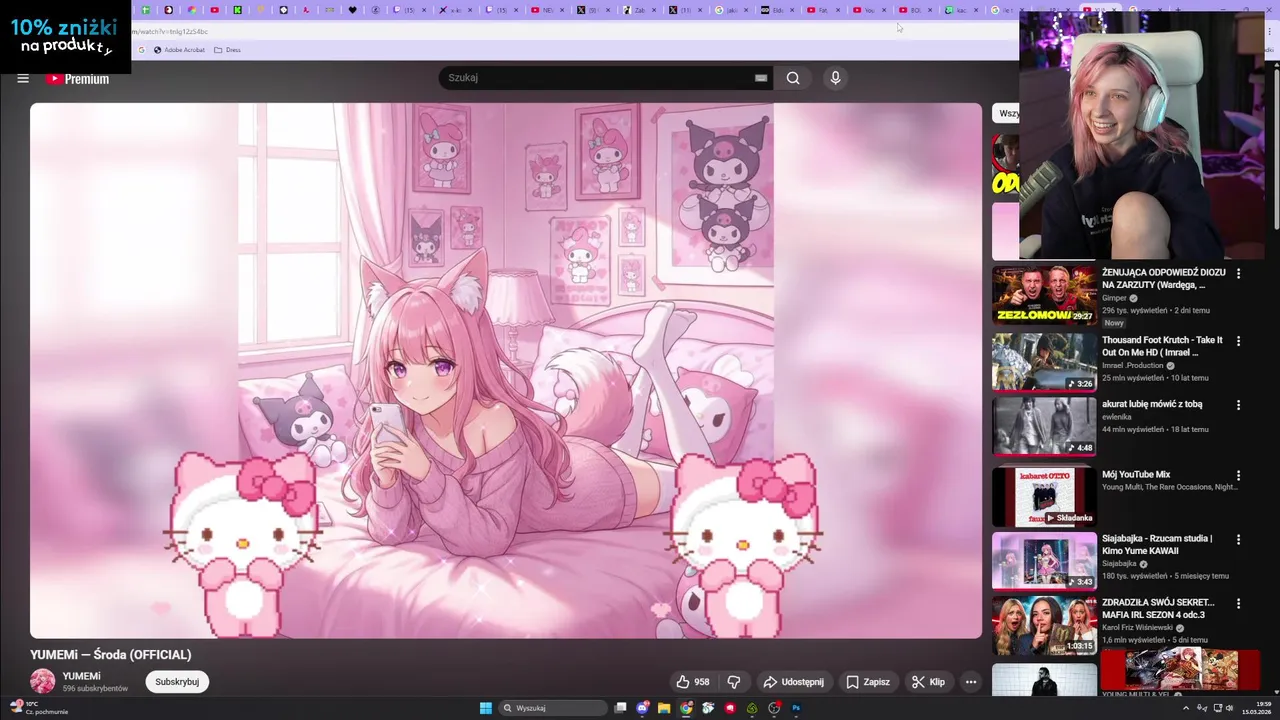The height and width of the screenshot is (720, 1280).
Task: Open the Windows Start menu
Action: (x=486, y=708)
